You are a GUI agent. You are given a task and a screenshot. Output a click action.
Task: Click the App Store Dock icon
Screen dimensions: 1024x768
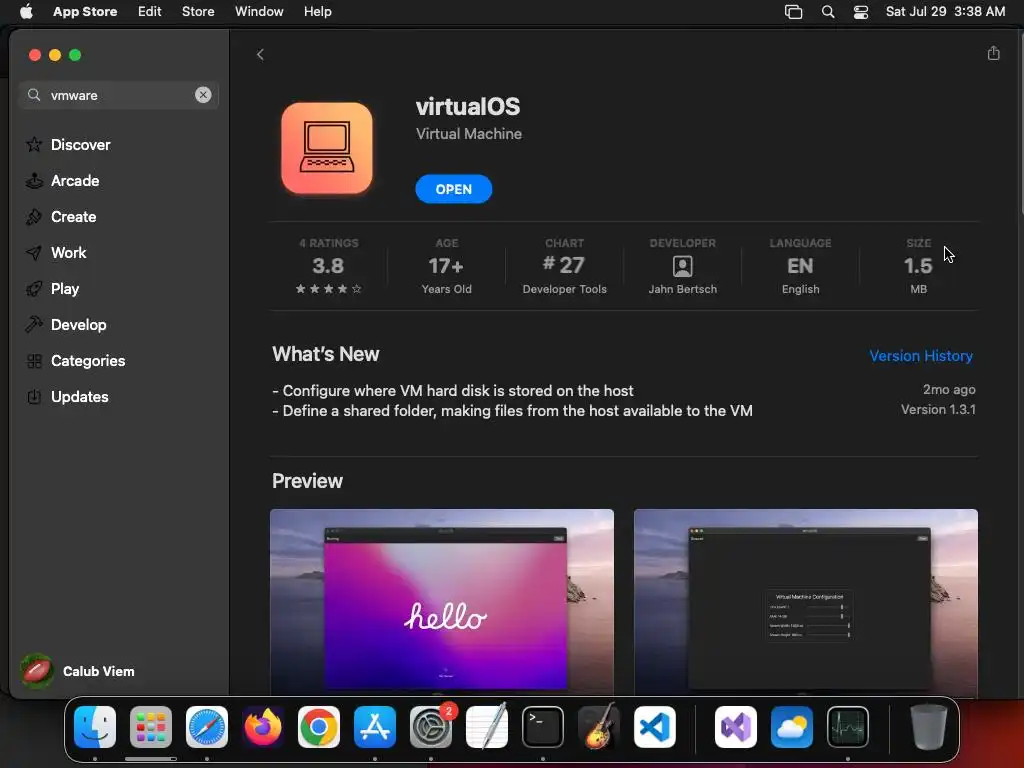[x=375, y=727]
